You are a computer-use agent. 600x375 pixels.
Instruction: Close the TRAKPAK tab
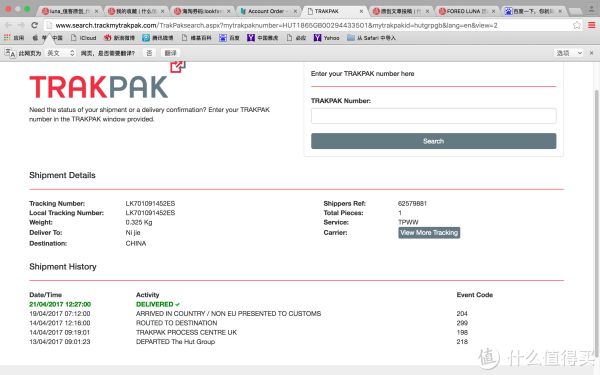pyautogui.click(x=361, y=11)
